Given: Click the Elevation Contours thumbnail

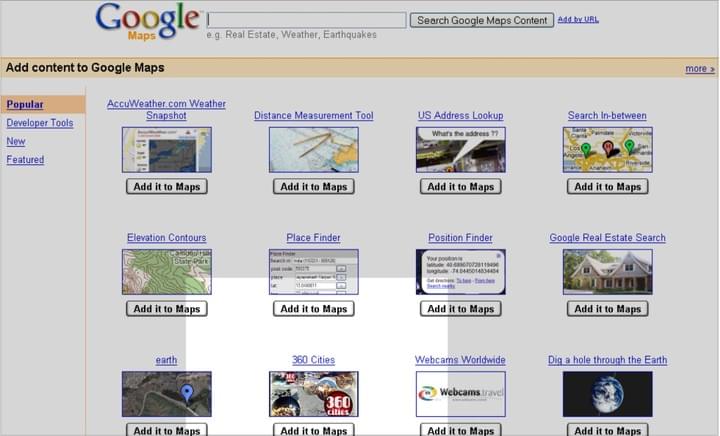Looking at the screenshot, I should point(167,272).
